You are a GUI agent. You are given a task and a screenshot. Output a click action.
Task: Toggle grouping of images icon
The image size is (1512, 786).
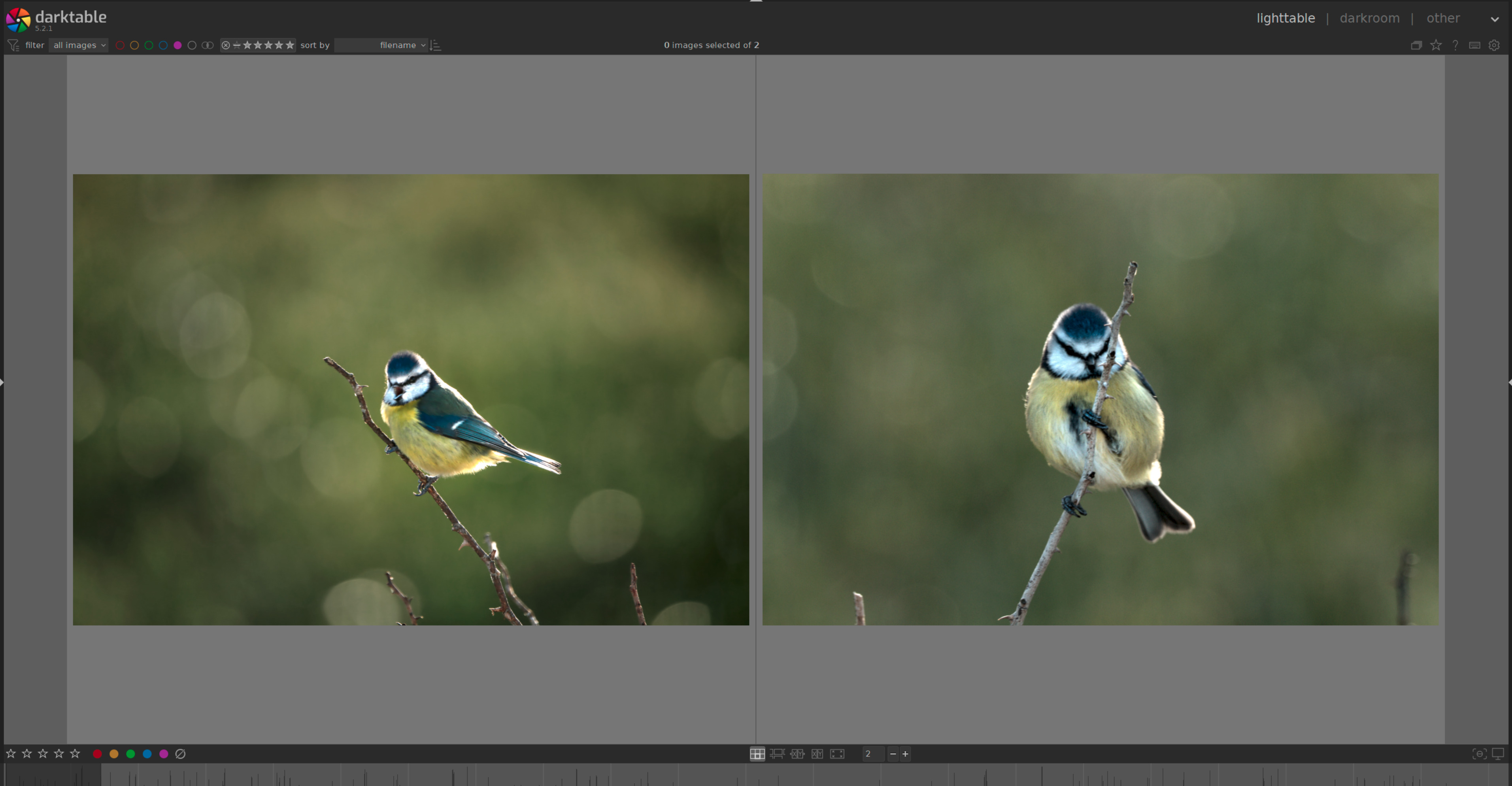[1416, 45]
